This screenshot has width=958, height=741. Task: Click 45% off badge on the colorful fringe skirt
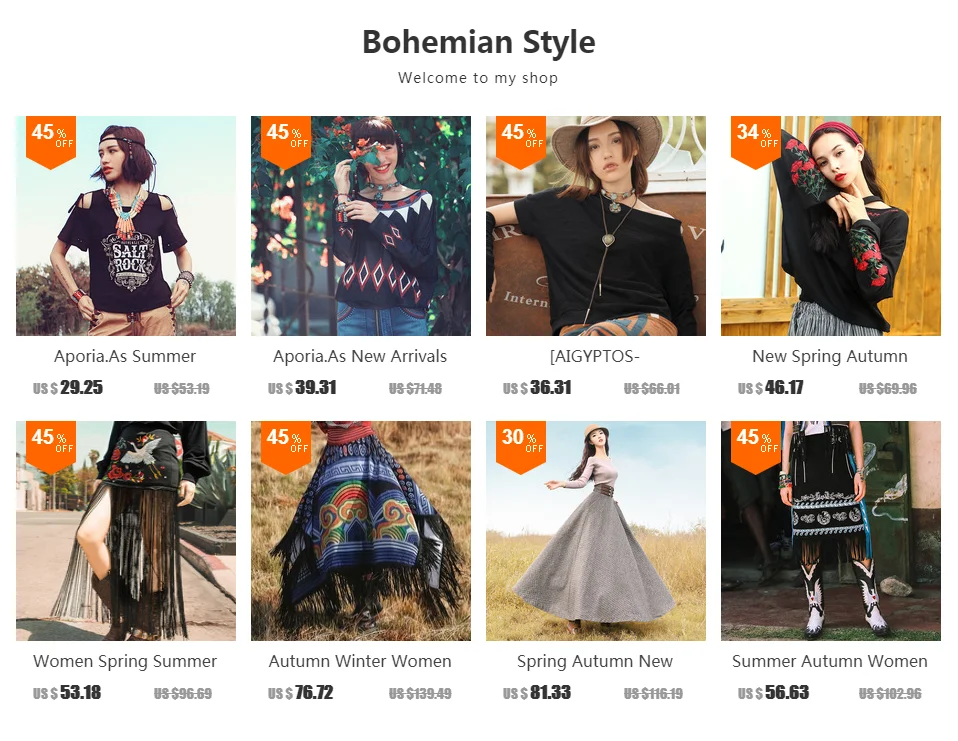click(286, 447)
